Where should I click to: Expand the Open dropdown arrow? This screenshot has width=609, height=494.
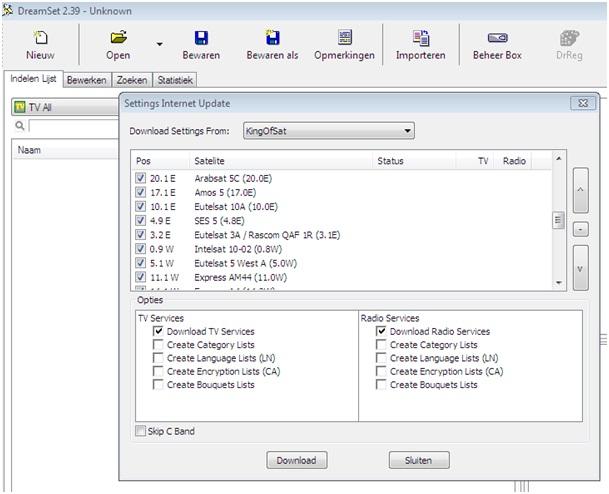click(x=159, y=44)
